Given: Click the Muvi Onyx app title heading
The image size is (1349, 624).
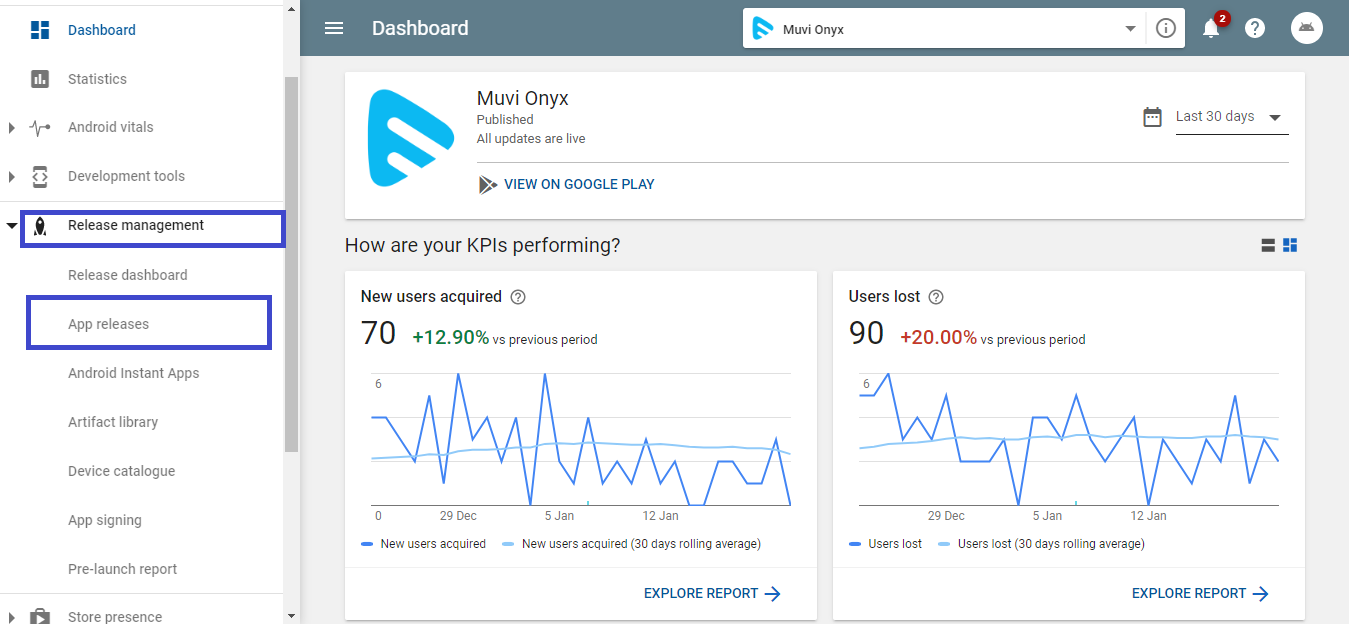Looking at the screenshot, I should point(523,99).
